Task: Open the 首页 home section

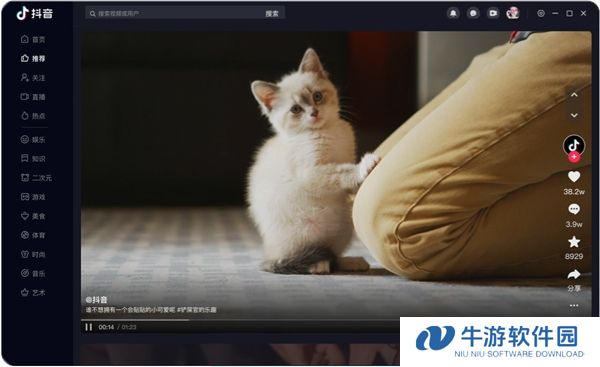Action: pos(33,39)
